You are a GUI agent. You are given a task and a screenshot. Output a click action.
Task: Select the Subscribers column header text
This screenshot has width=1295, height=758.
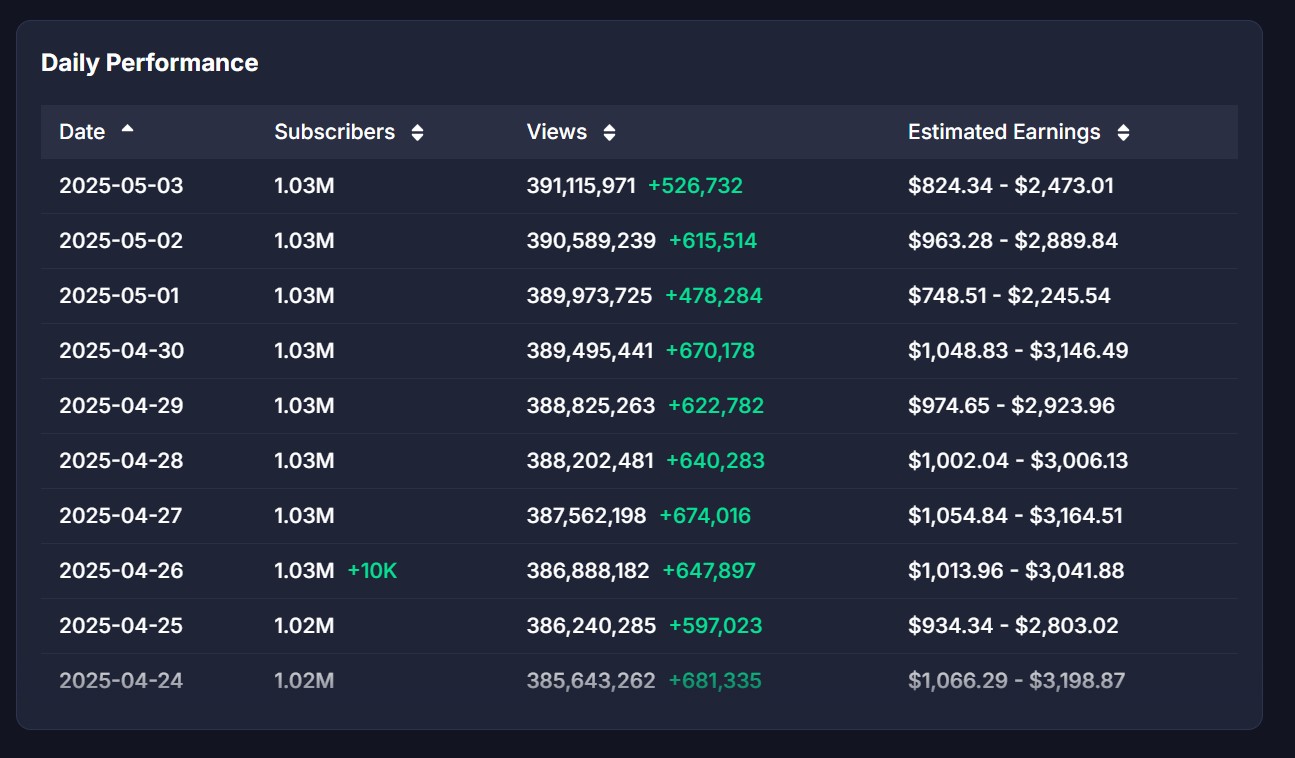[334, 132]
